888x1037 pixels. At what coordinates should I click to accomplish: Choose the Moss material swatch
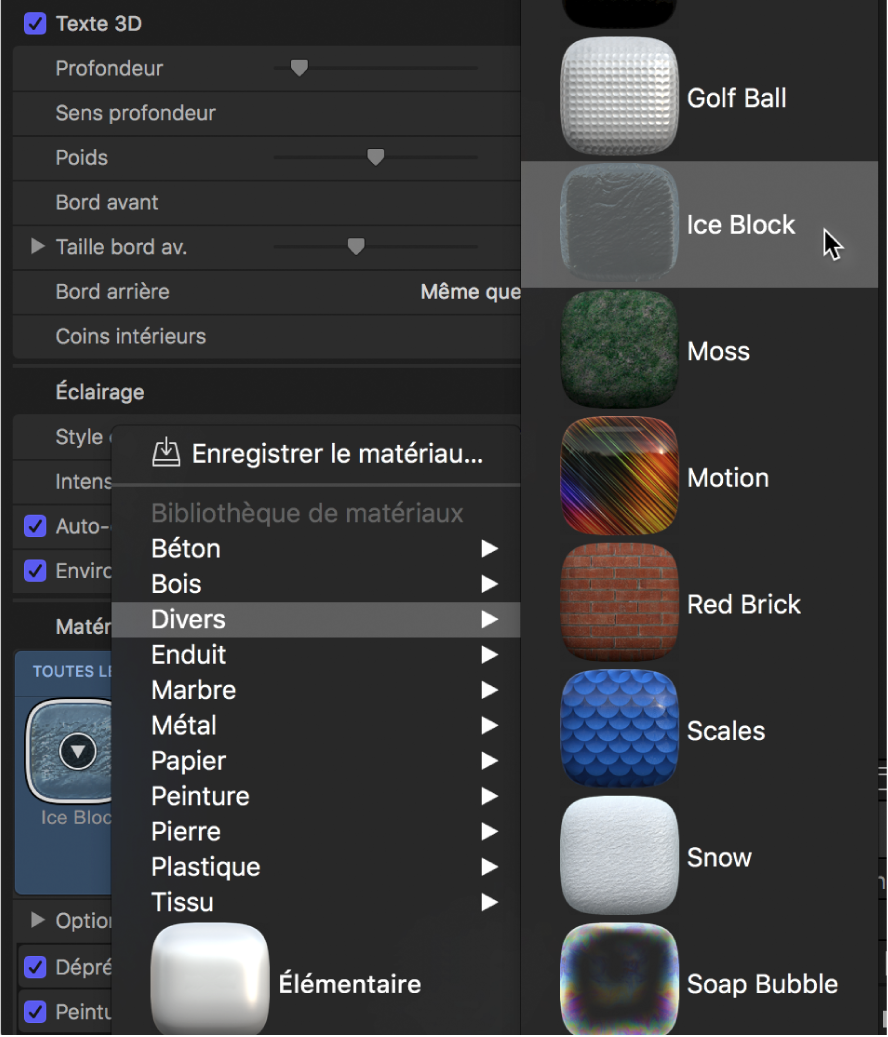tap(620, 351)
